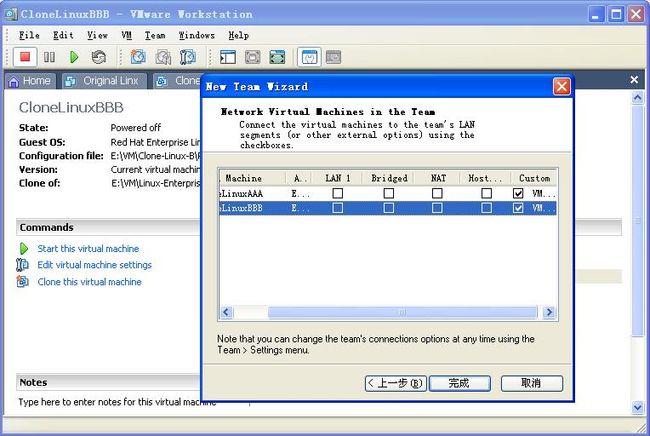
Task: Click the Machine column header
Action: 252,179
